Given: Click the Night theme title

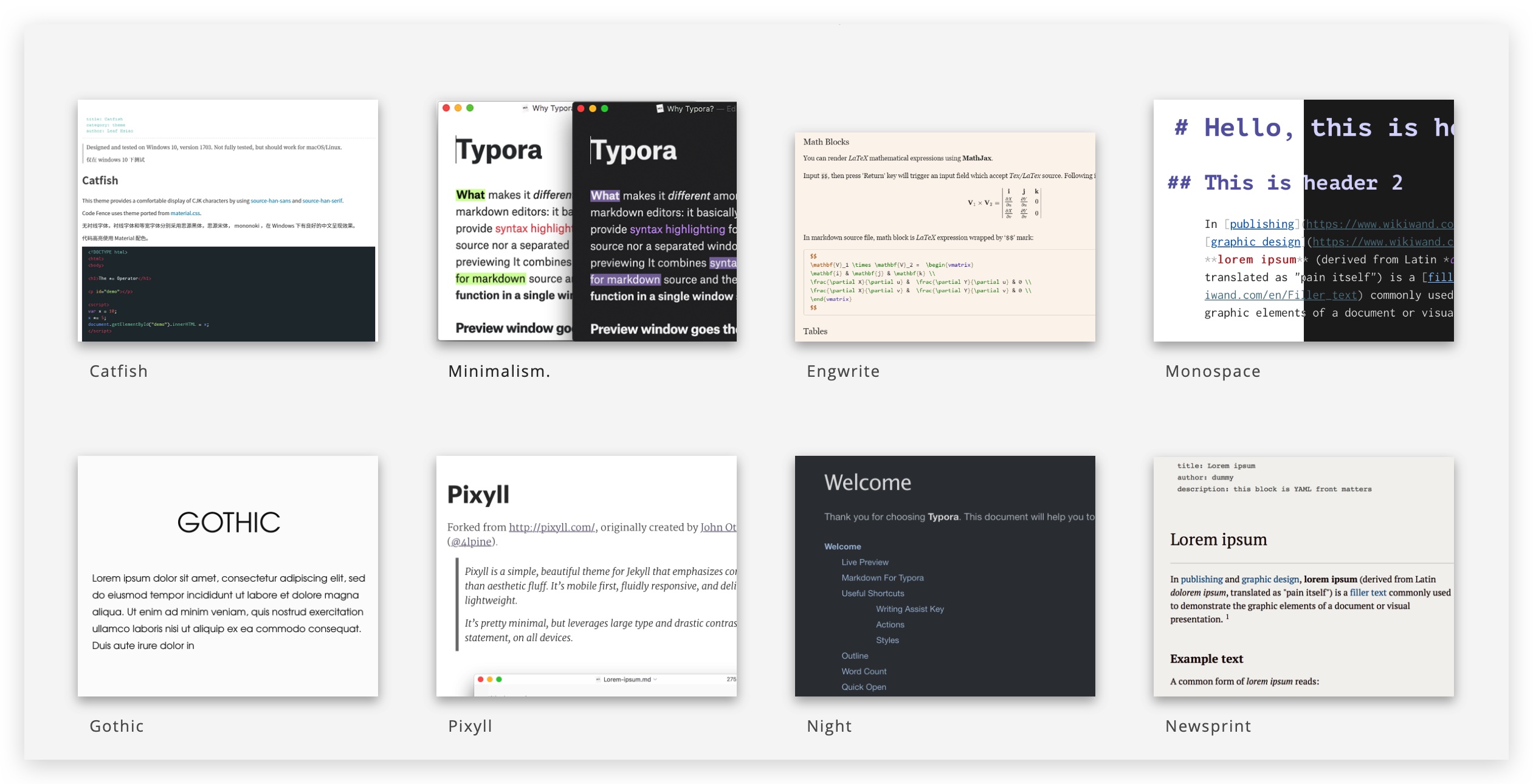Looking at the screenshot, I should tap(829, 726).
